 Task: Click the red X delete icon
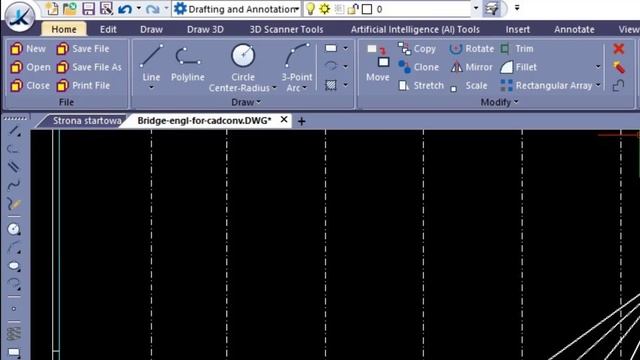619,49
